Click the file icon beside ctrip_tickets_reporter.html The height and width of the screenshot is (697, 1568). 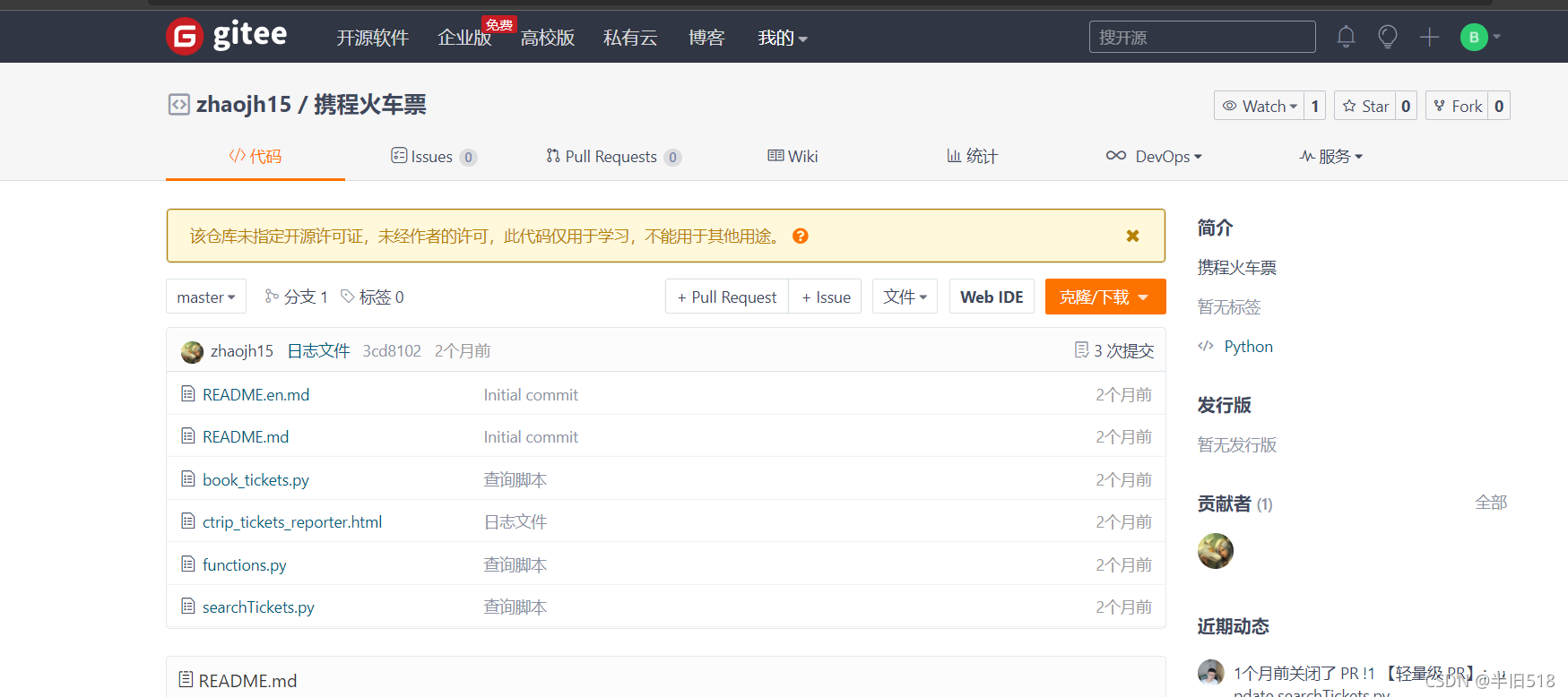pos(187,521)
